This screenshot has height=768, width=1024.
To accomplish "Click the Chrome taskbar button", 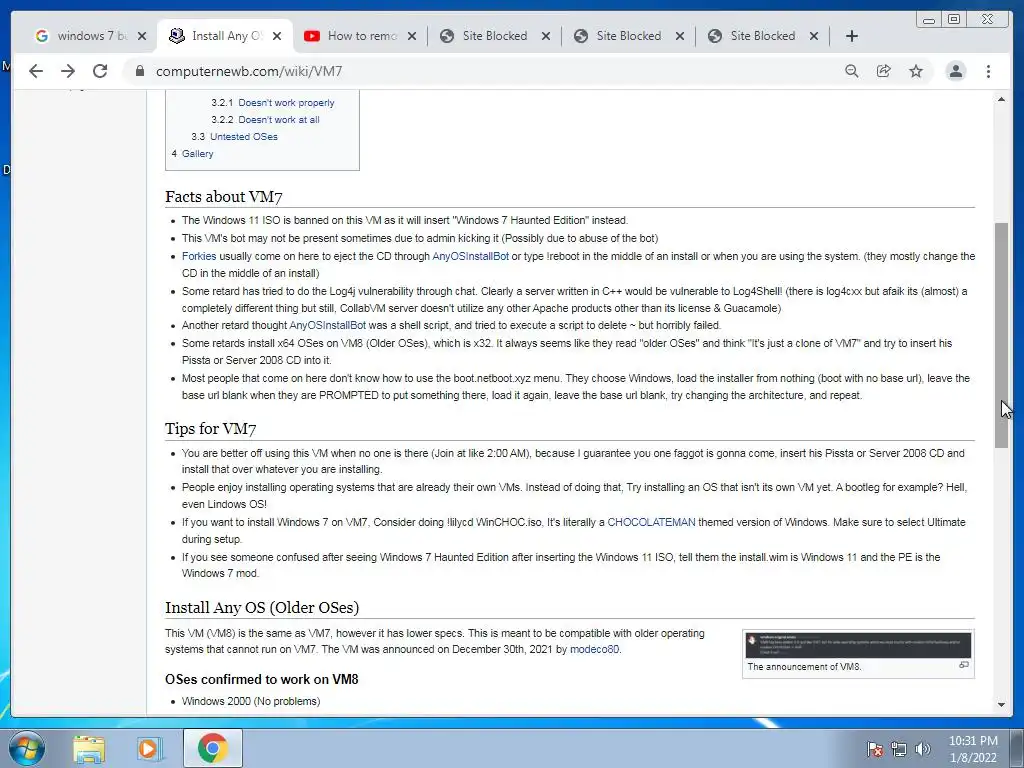I will coord(213,748).
